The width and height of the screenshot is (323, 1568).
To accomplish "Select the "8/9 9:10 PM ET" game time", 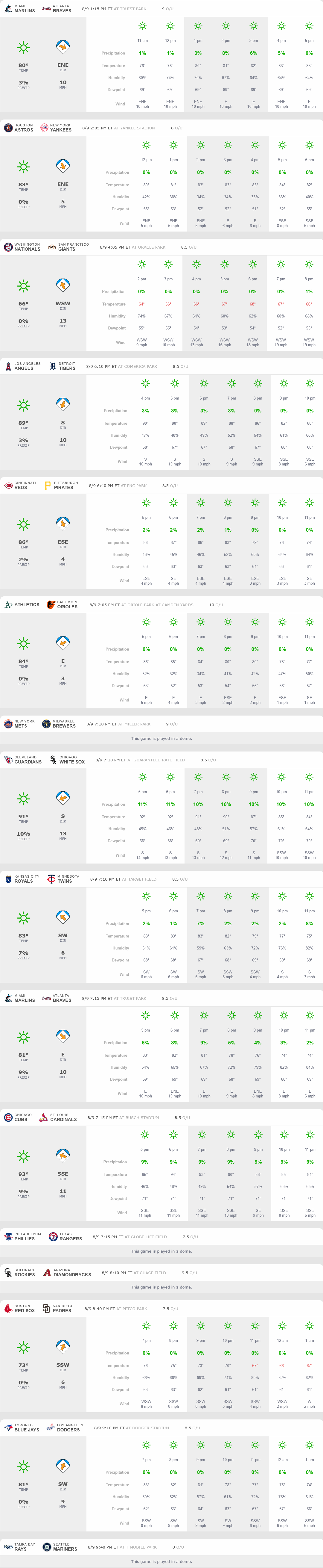I will [109, 1428].
